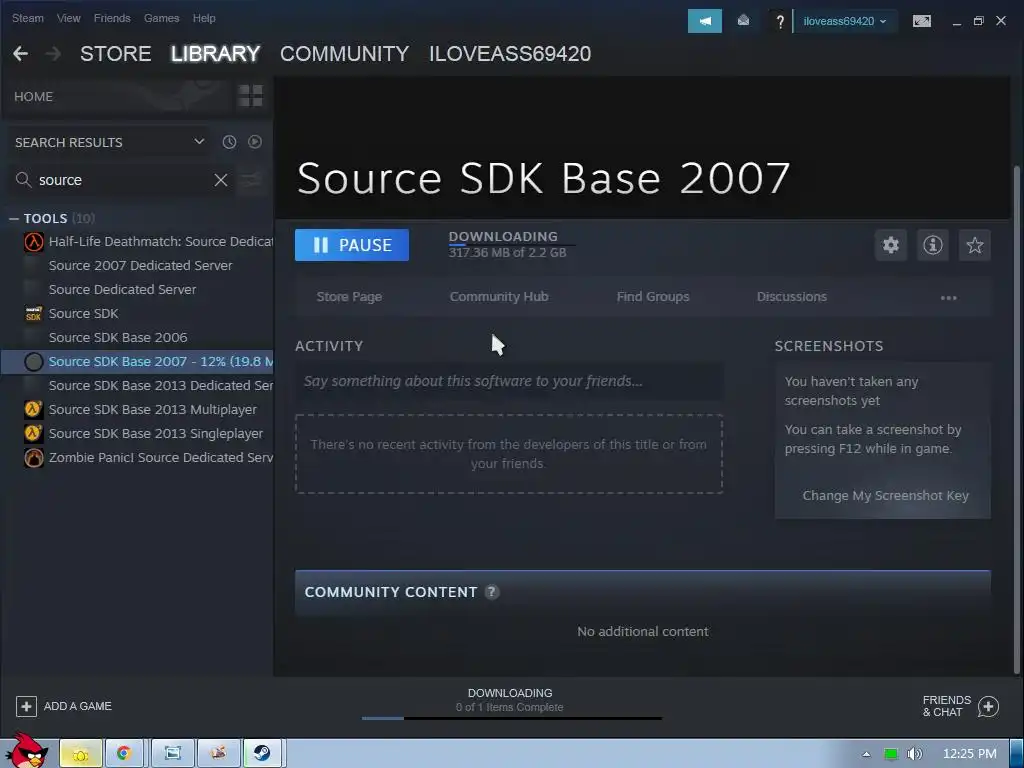1024x768 pixels.
Task: Click the game download progress bar
Action: click(x=511, y=245)
